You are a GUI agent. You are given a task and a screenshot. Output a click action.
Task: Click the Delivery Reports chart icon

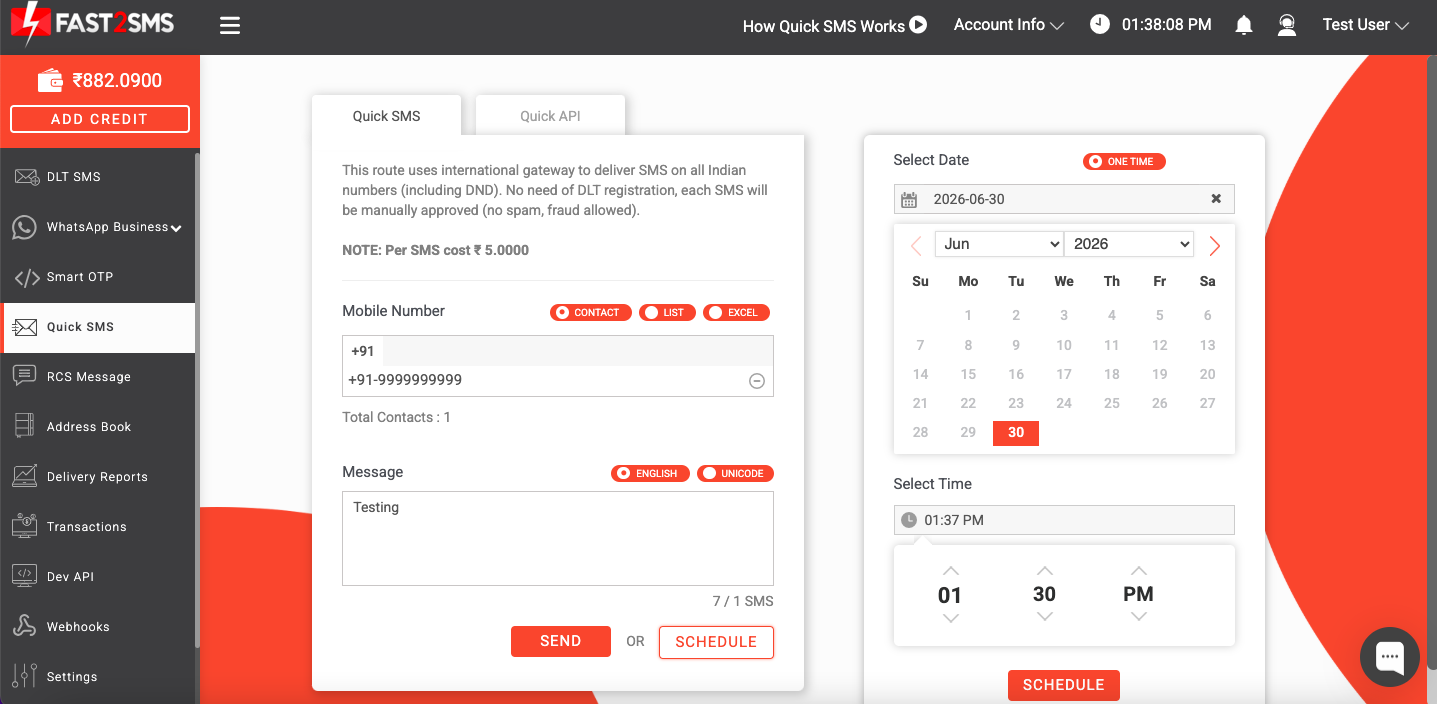coord(25,476)
